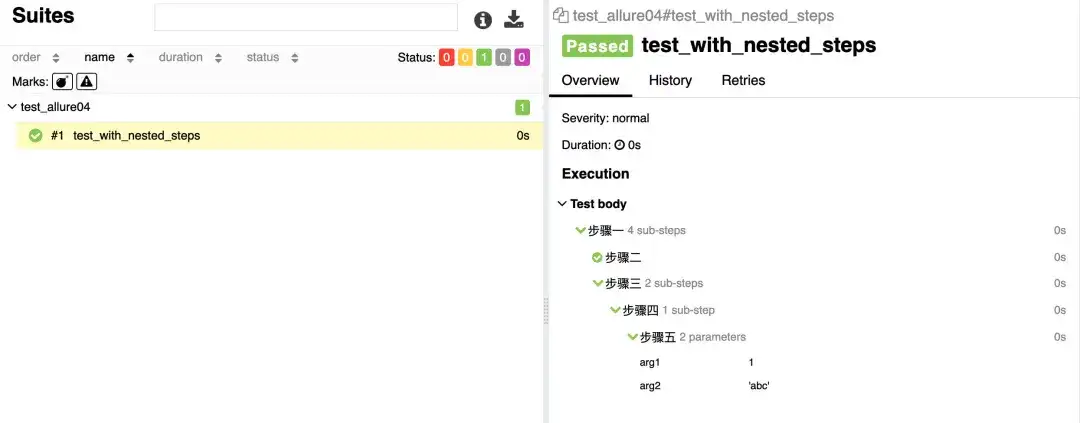
Task: Click the green check icon of 步骤二
Action: pyautogui.click(x=597, y=257)
